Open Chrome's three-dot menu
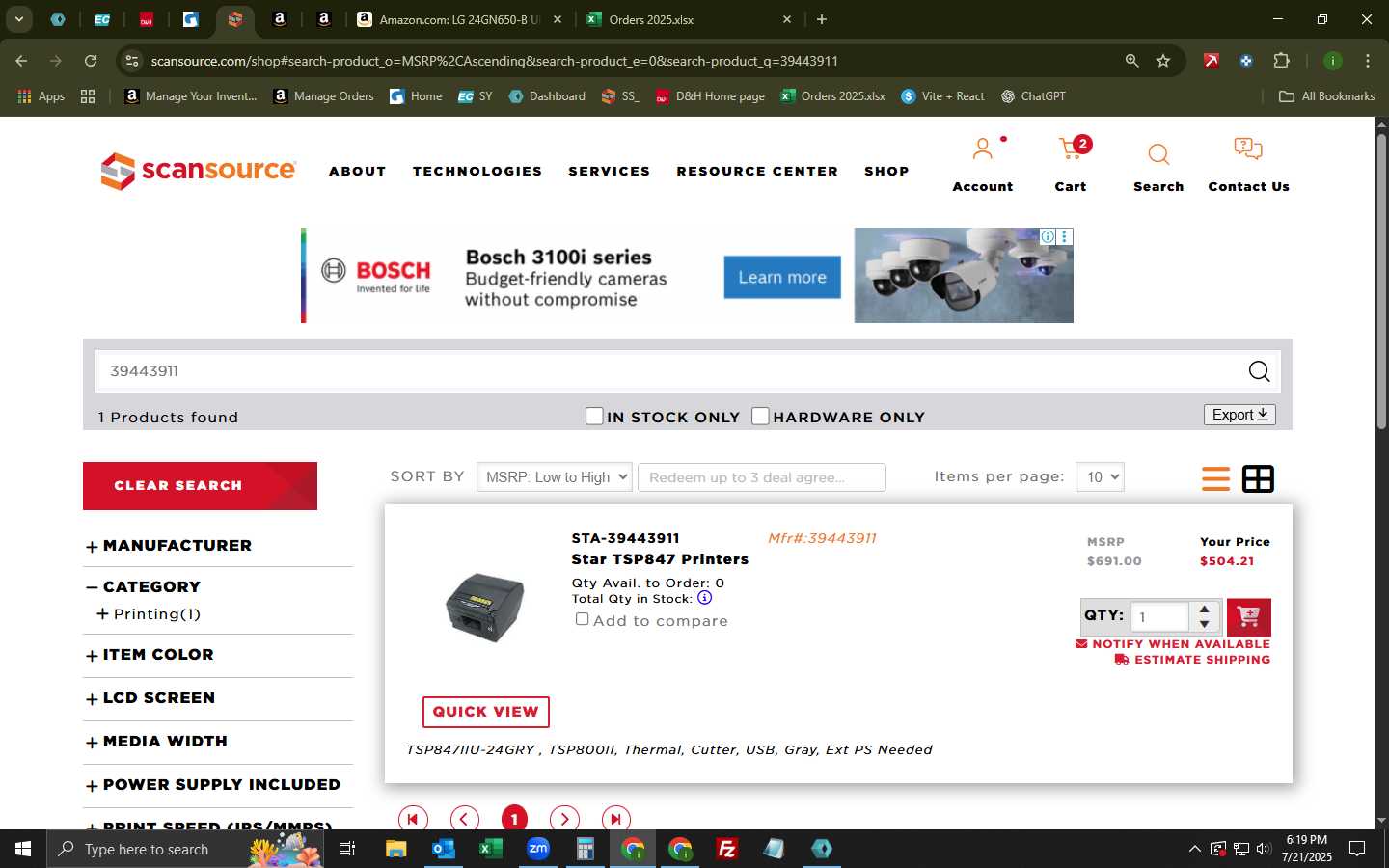The height and width of the screenshot is (868, 1389). 1368,61
